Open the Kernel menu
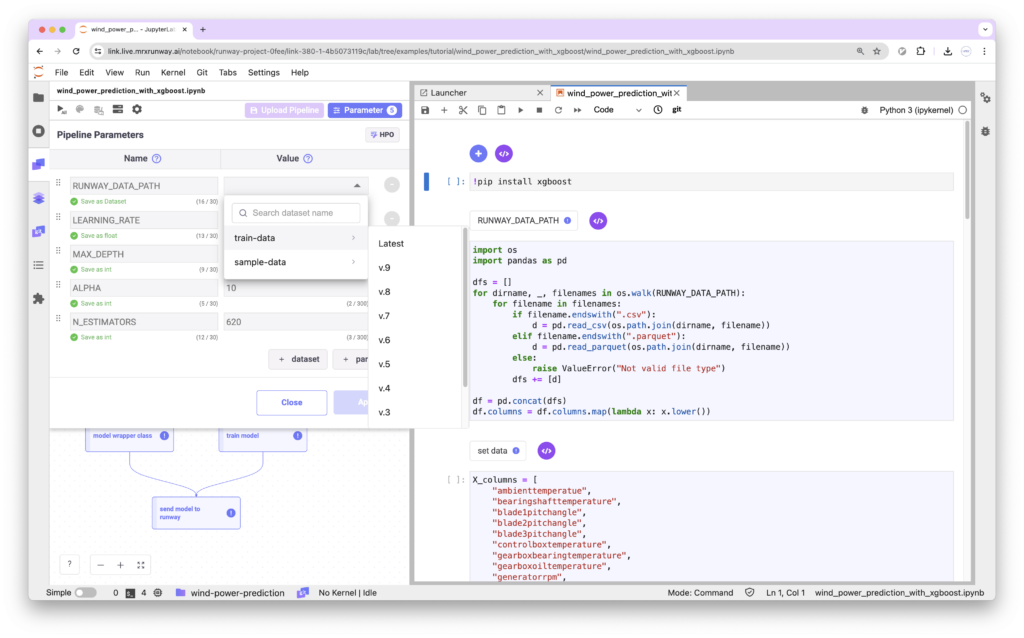1024x638 pixels. pyautogui.click(x=173, y=72)
